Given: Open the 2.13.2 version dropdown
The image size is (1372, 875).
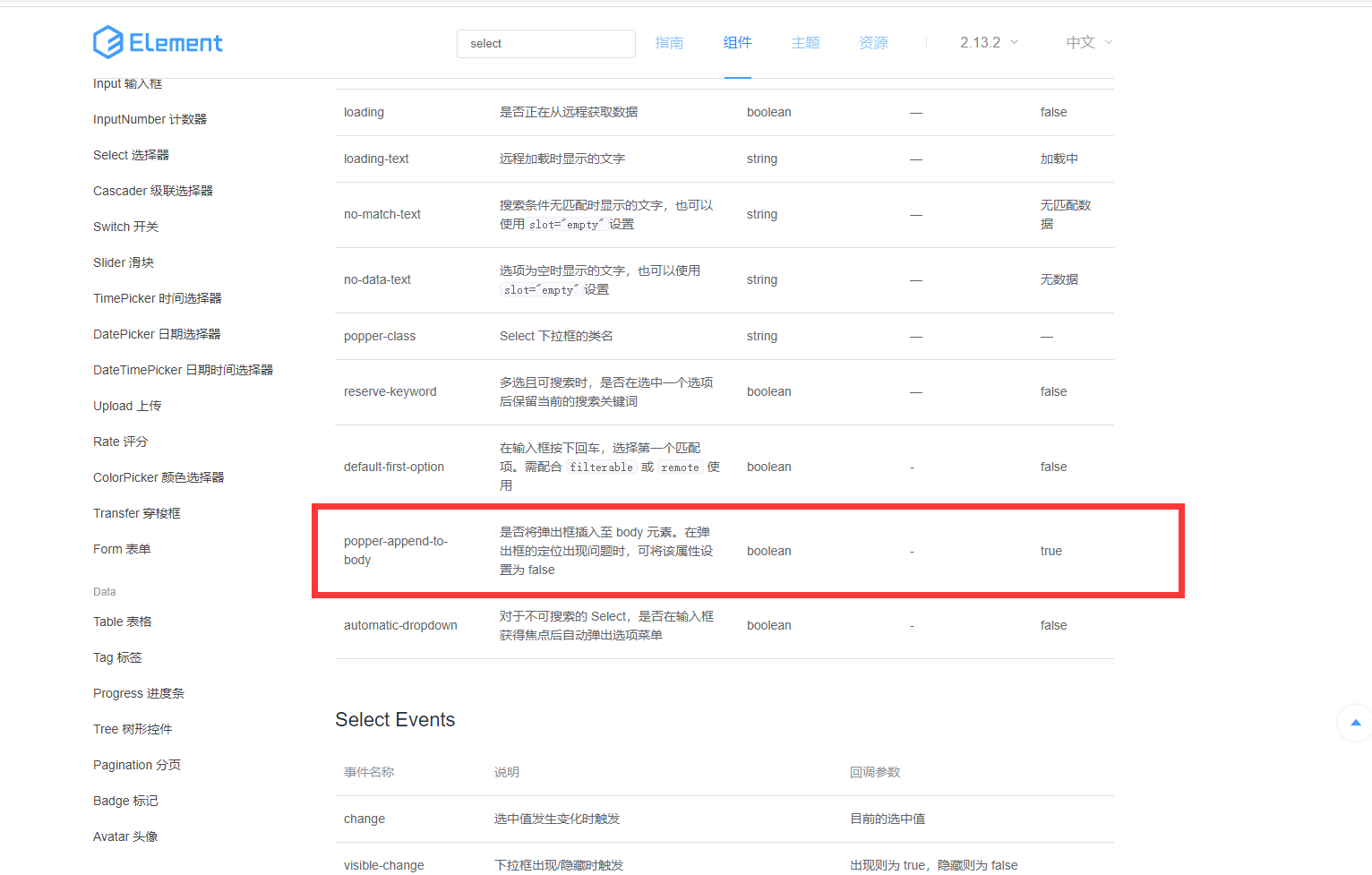Looking at the screenshot, I should 989,42.
